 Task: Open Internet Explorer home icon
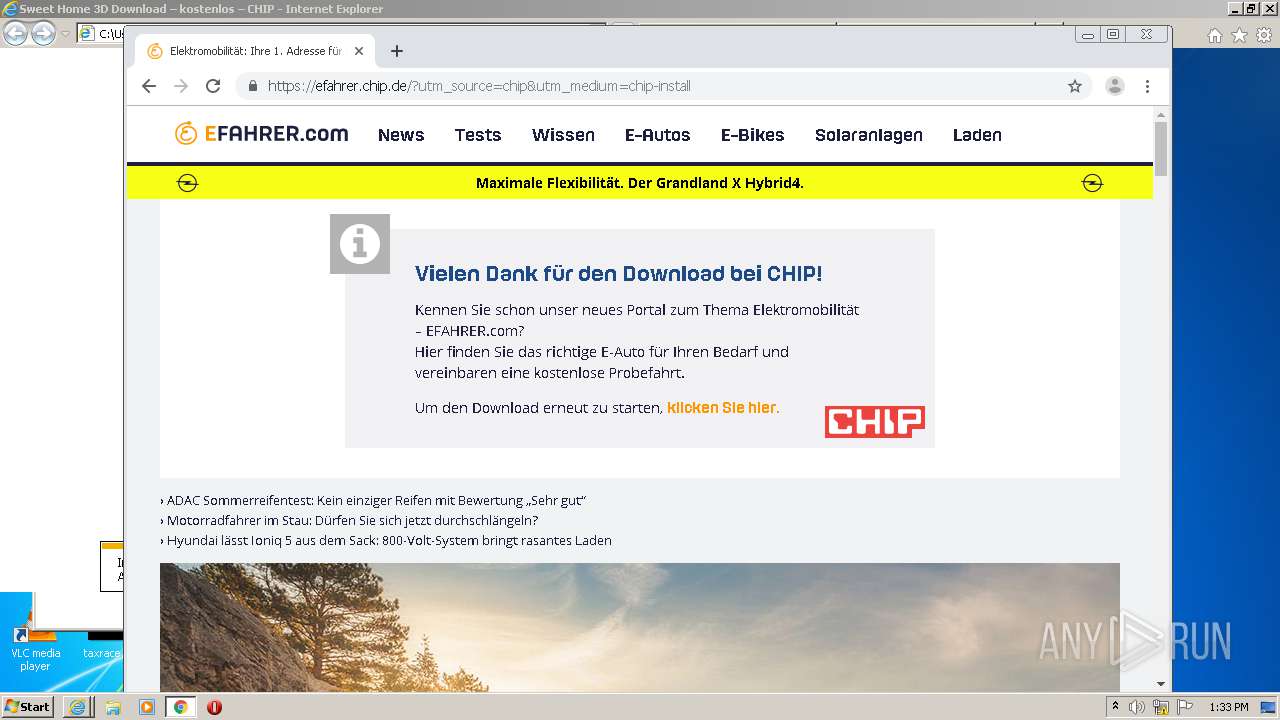click(1215, 35)
